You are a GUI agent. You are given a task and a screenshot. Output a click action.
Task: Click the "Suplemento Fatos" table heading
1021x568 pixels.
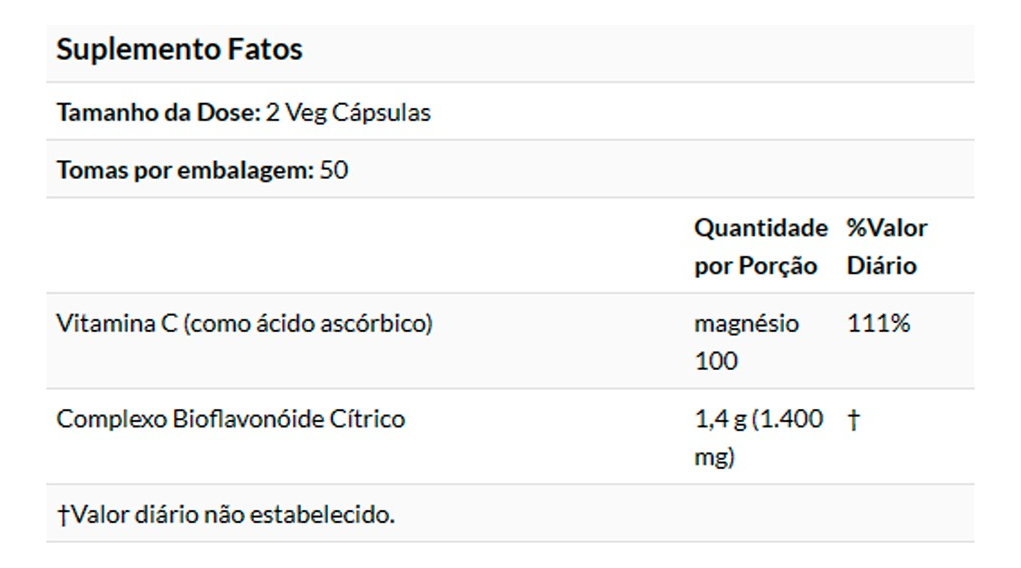[x=179, y=50]
